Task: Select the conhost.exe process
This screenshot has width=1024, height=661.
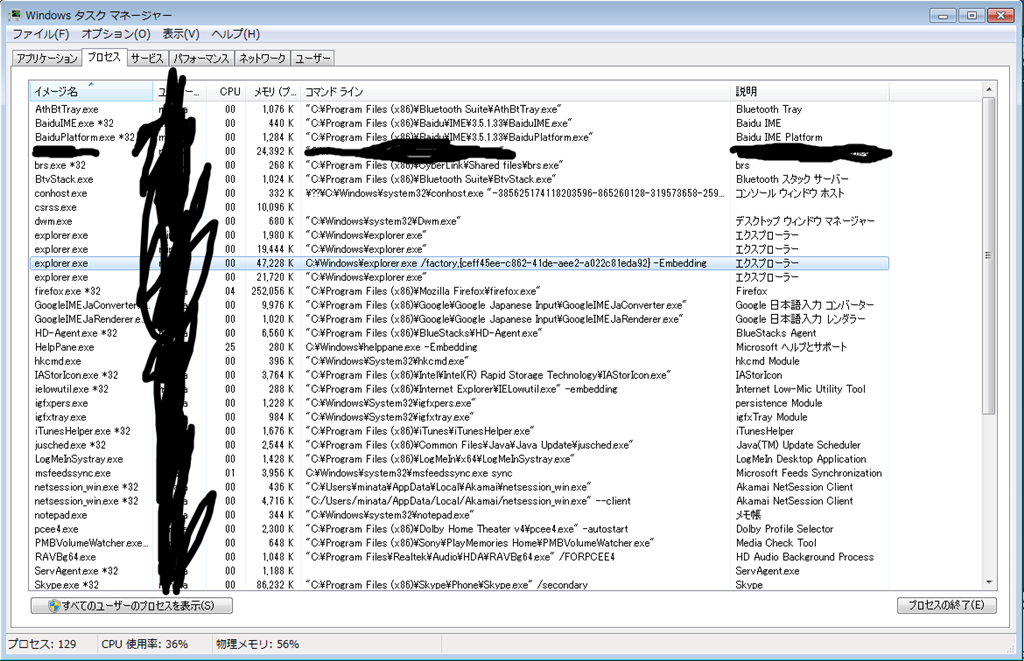Action: (459, 193)
